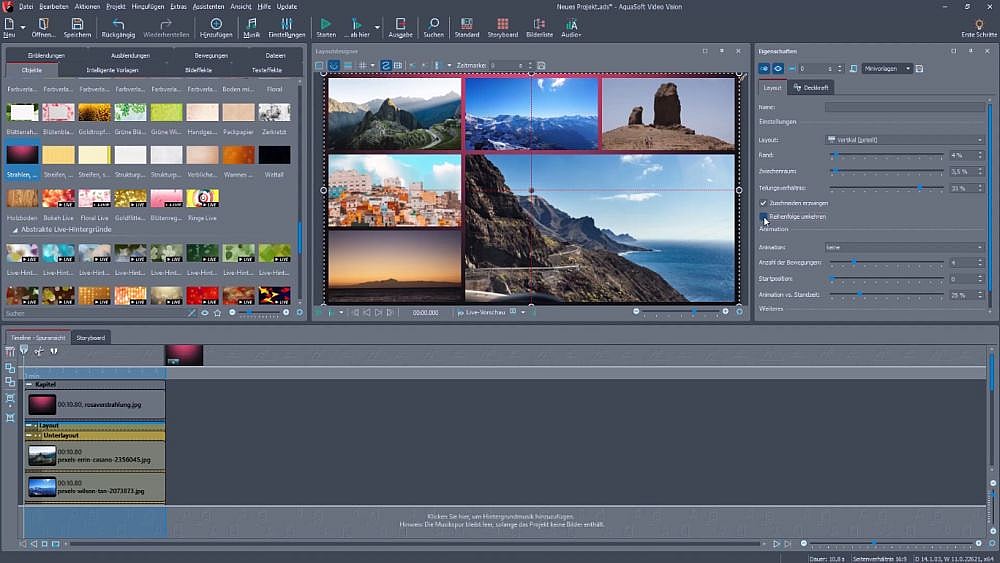
Task: Start playback with the Starten icon
Action: point(326,24)
